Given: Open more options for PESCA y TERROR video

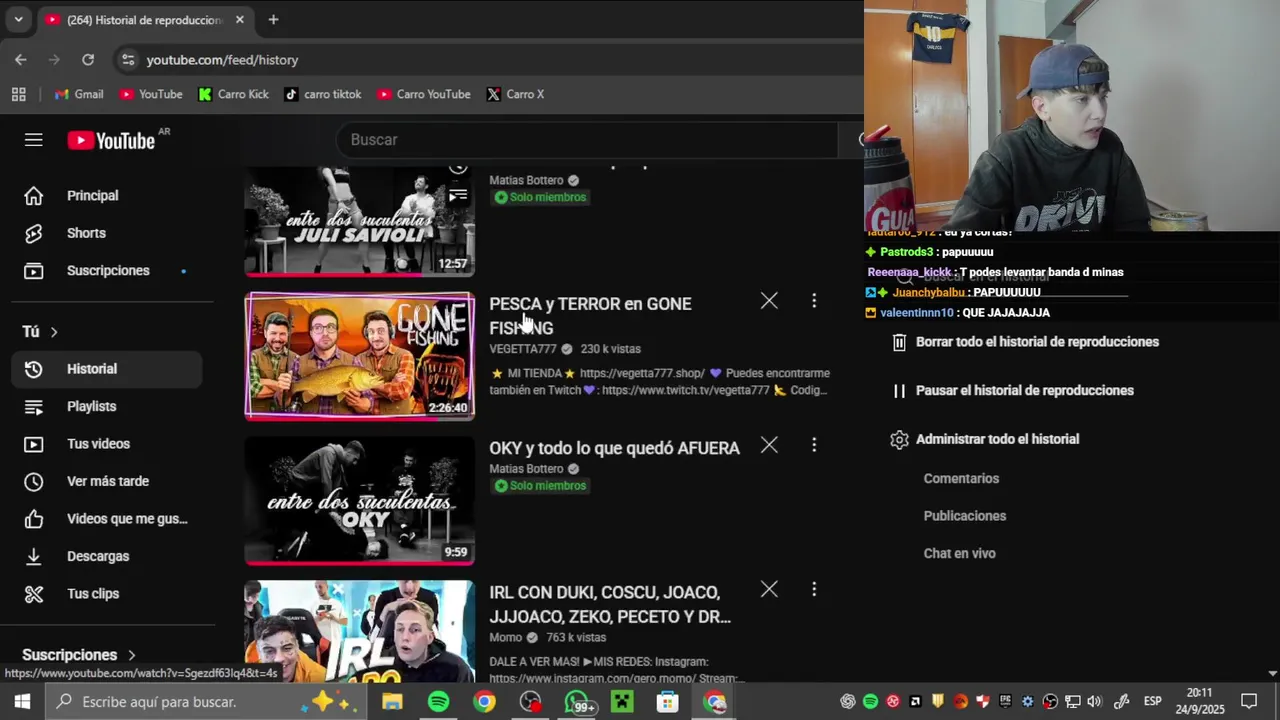Looking at the screenshot, I should [814, 300].
